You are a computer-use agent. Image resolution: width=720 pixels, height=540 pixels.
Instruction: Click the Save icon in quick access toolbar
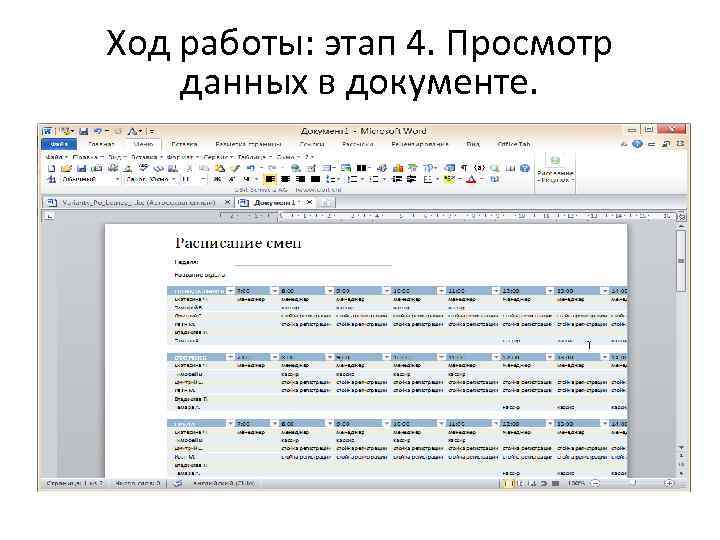click(x=84, y=131)
